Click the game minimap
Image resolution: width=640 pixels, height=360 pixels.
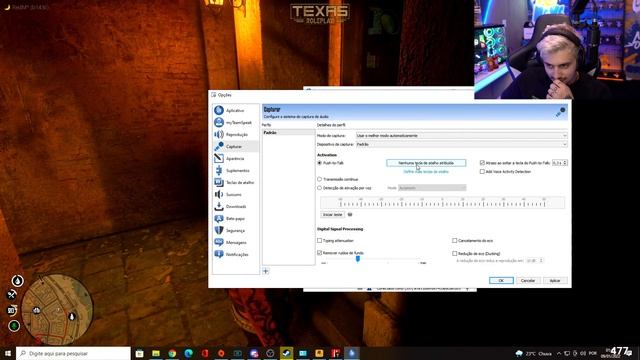[x=57, y=309]
